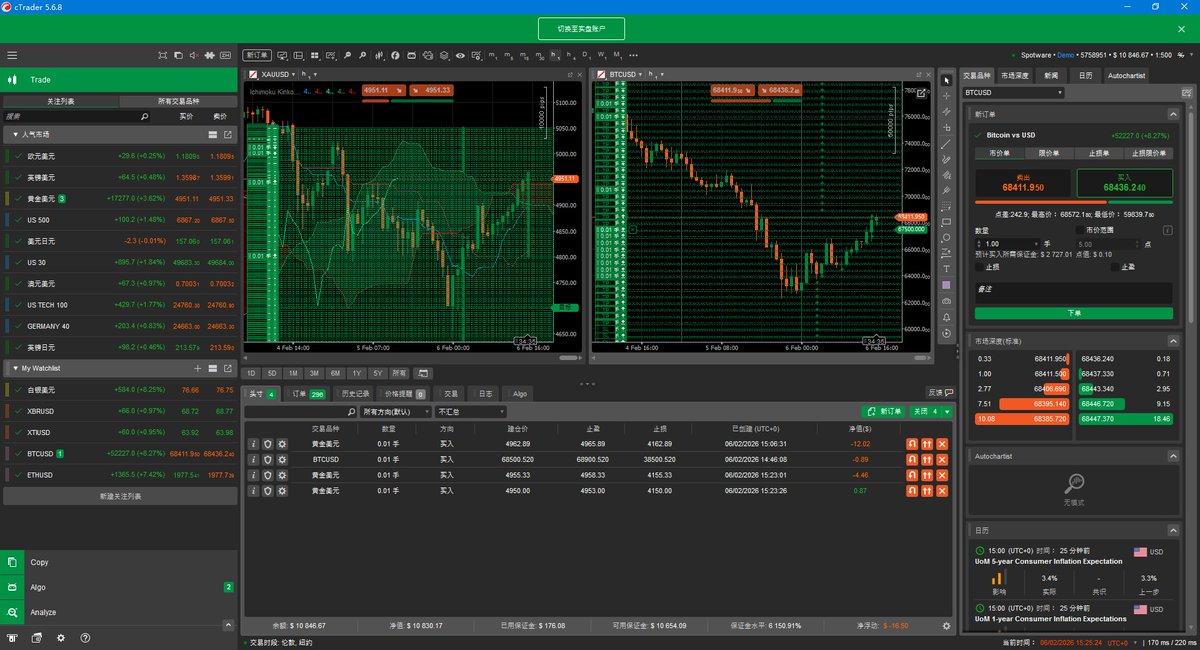
Task: Click the no-pattern icon in Autochartist panel
Action: [1075, 483]
